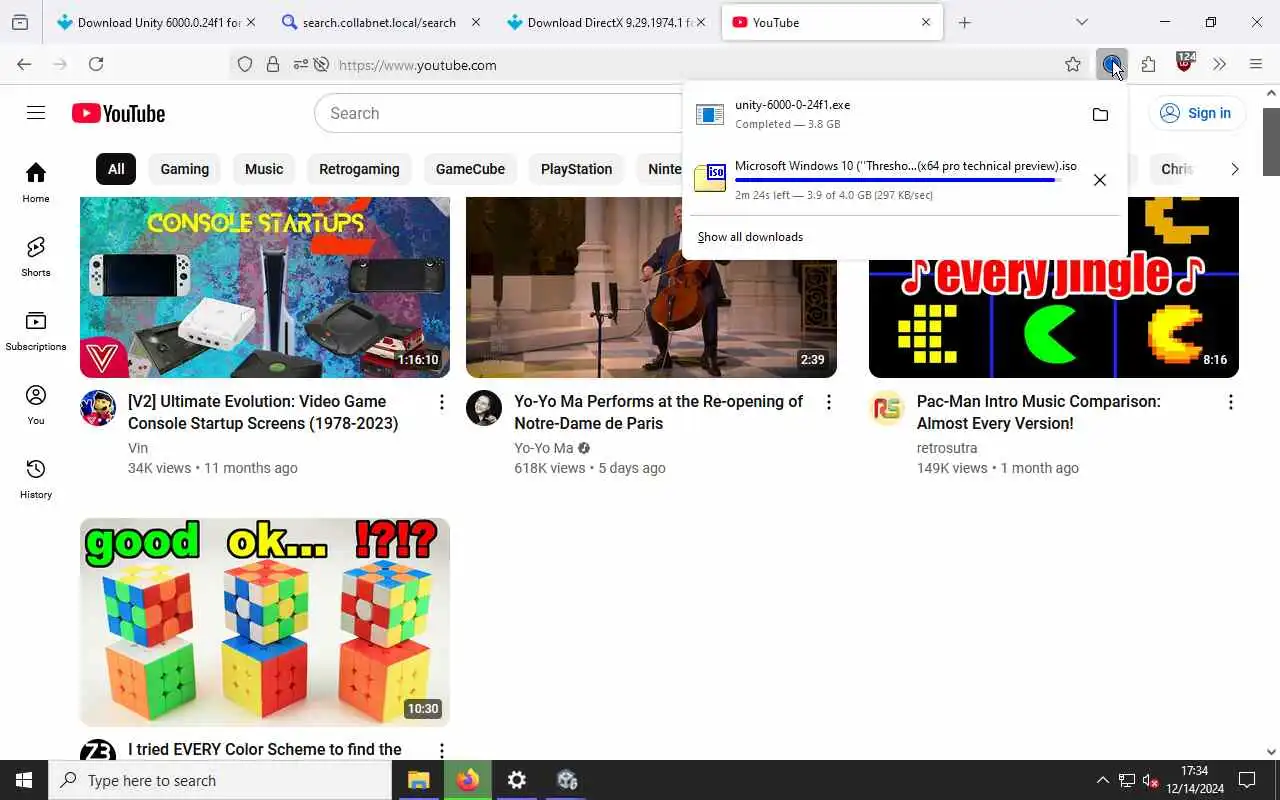
Task: Open completed unity-6000-0-24f1.exe download entry
Action: 880,114
